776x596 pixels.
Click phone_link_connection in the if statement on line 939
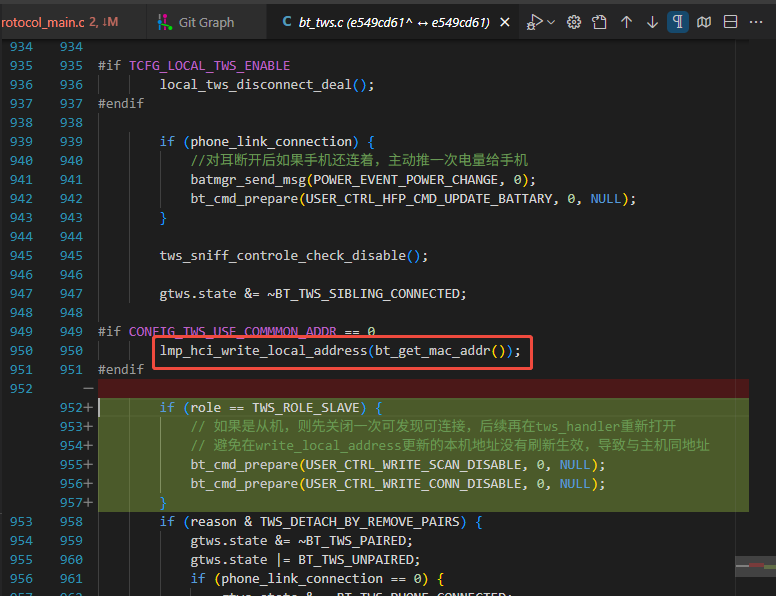click(x=271, y=142)
